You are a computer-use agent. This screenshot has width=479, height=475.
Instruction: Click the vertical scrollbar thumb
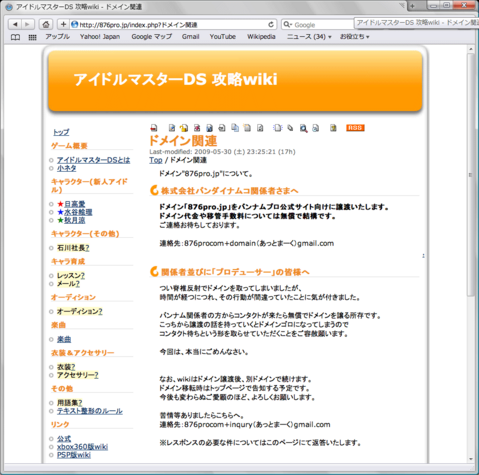(471, 174)
